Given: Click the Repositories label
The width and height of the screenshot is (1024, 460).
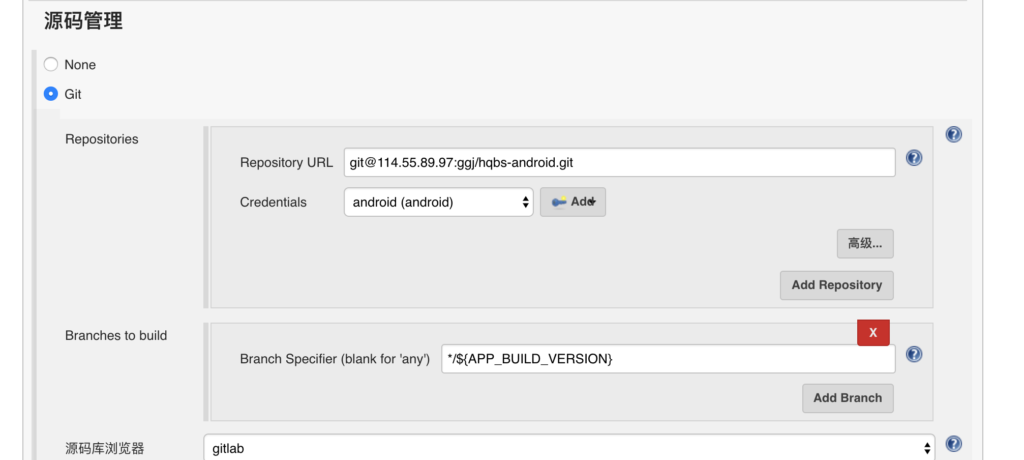Looking at the screenshot, I should point(102,139).
